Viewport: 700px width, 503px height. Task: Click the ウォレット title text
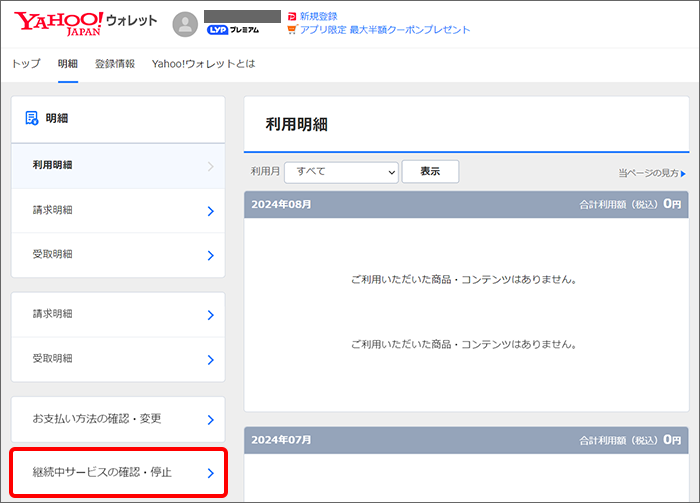pyautogui.click(x=132, y=21)
